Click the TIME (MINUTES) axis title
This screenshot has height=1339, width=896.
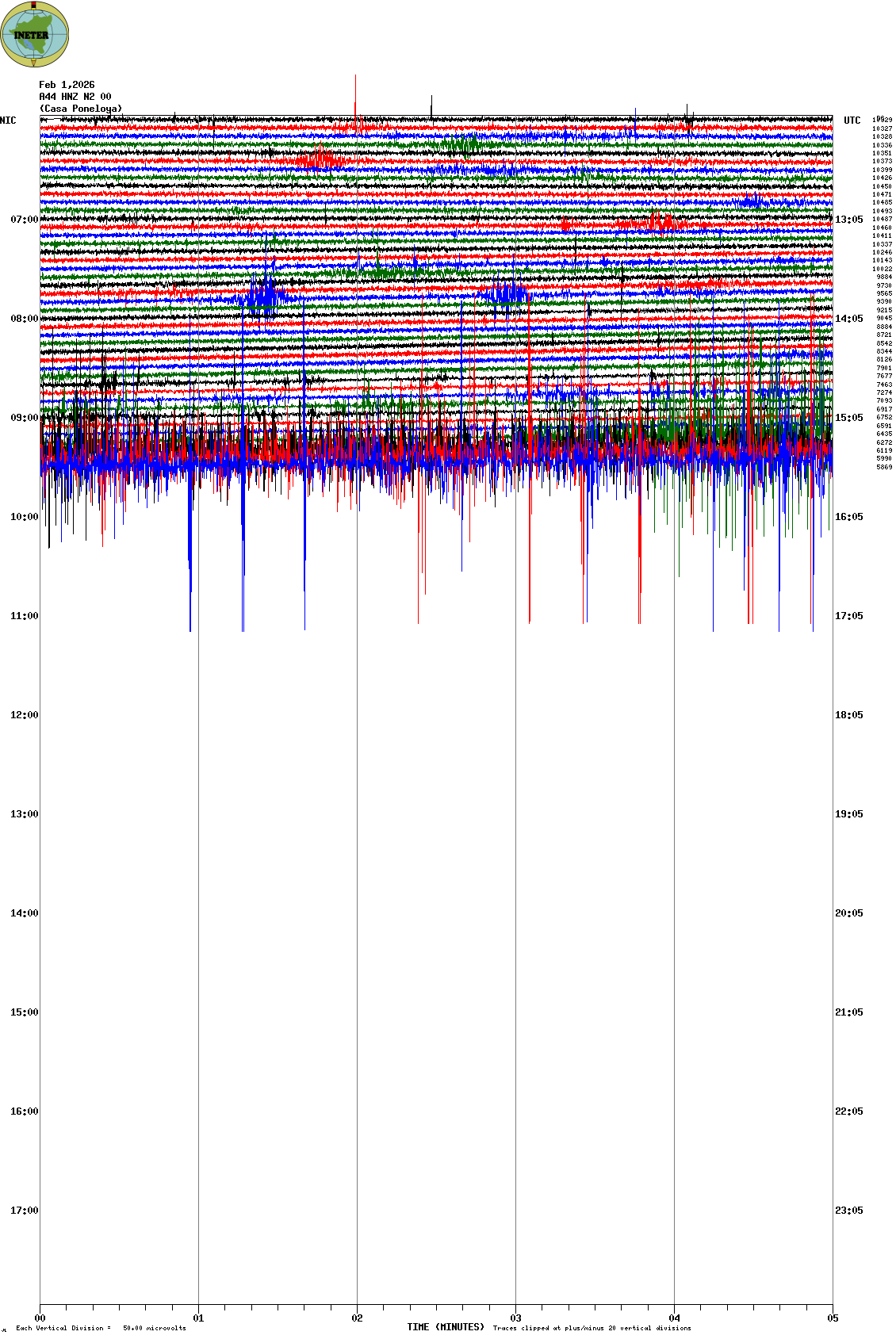coord(445,1327)
